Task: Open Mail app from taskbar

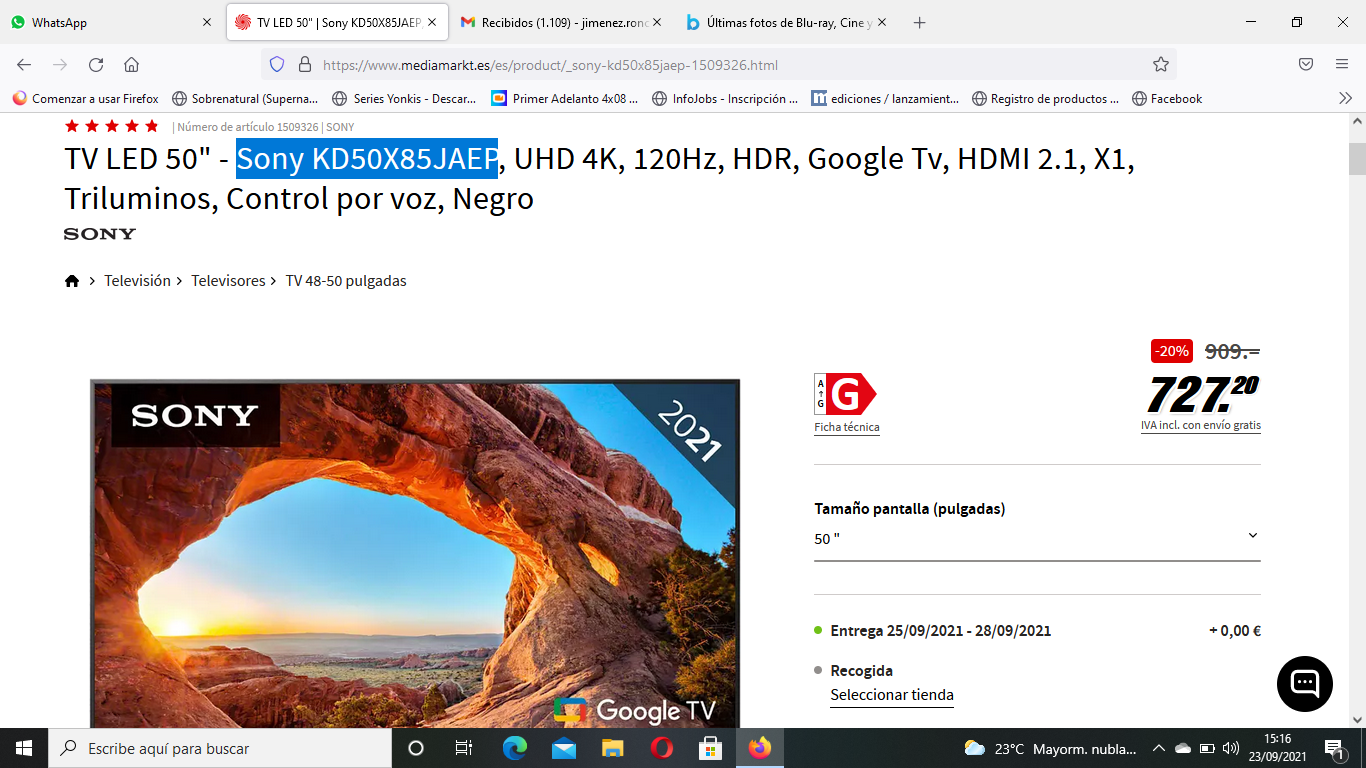Action: [564, 748]
